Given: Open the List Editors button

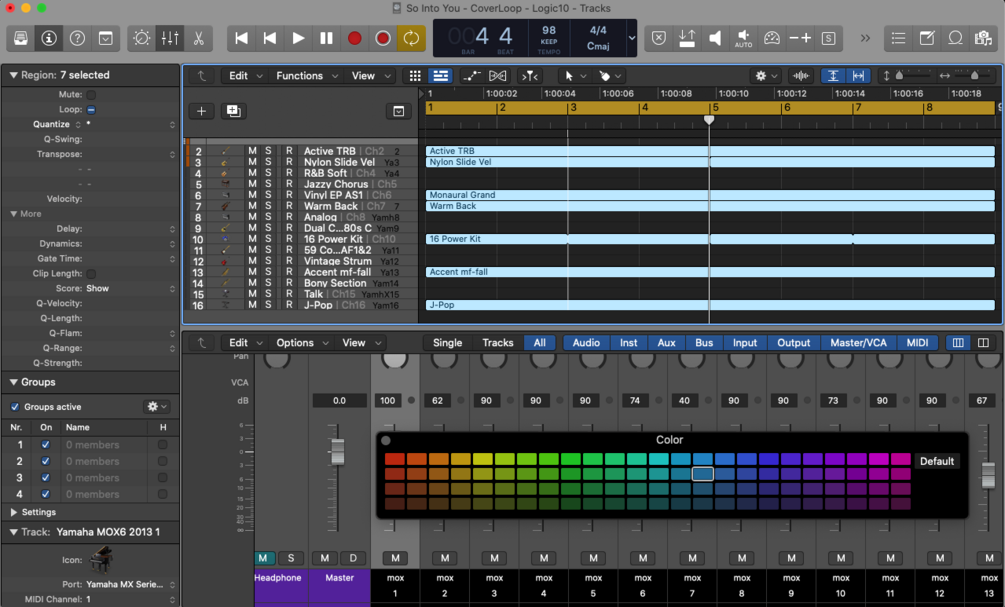Looking at the screenshot, I should pos(899,38).
